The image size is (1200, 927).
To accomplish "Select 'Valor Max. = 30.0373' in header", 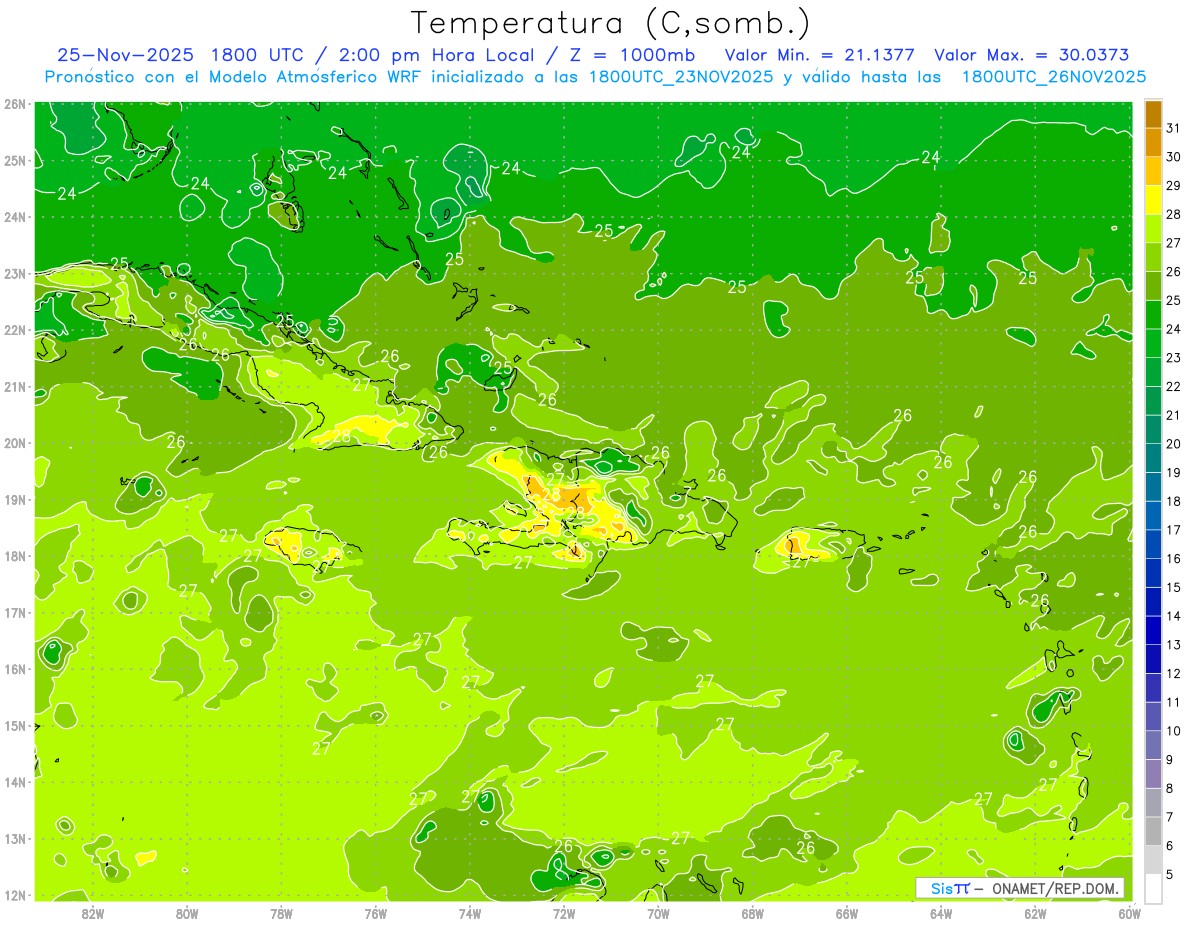I will 1032,56.
